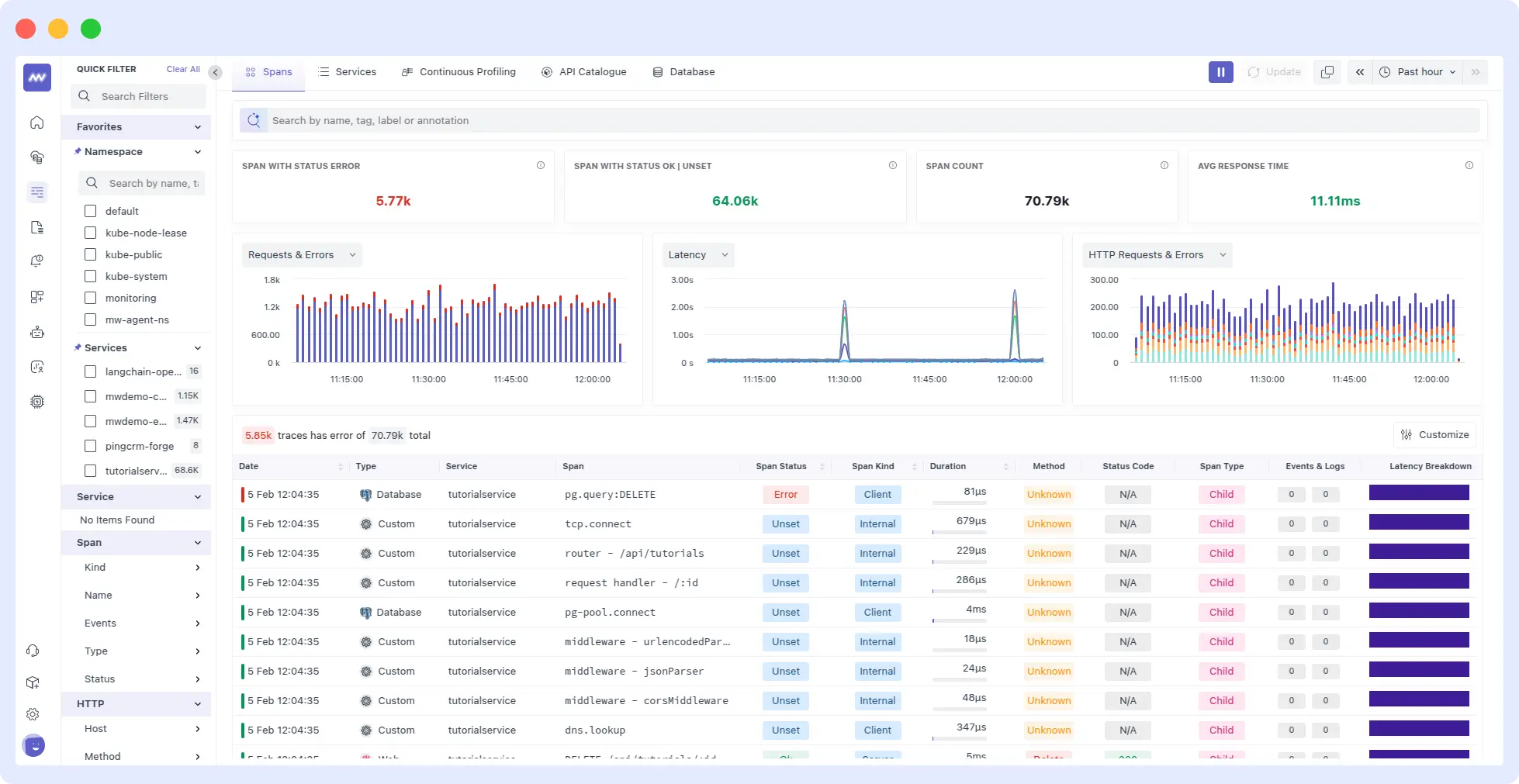Change the Latency chart metric dropdown
Viewport: 1519px width, 784px height.
coord(697,254)
